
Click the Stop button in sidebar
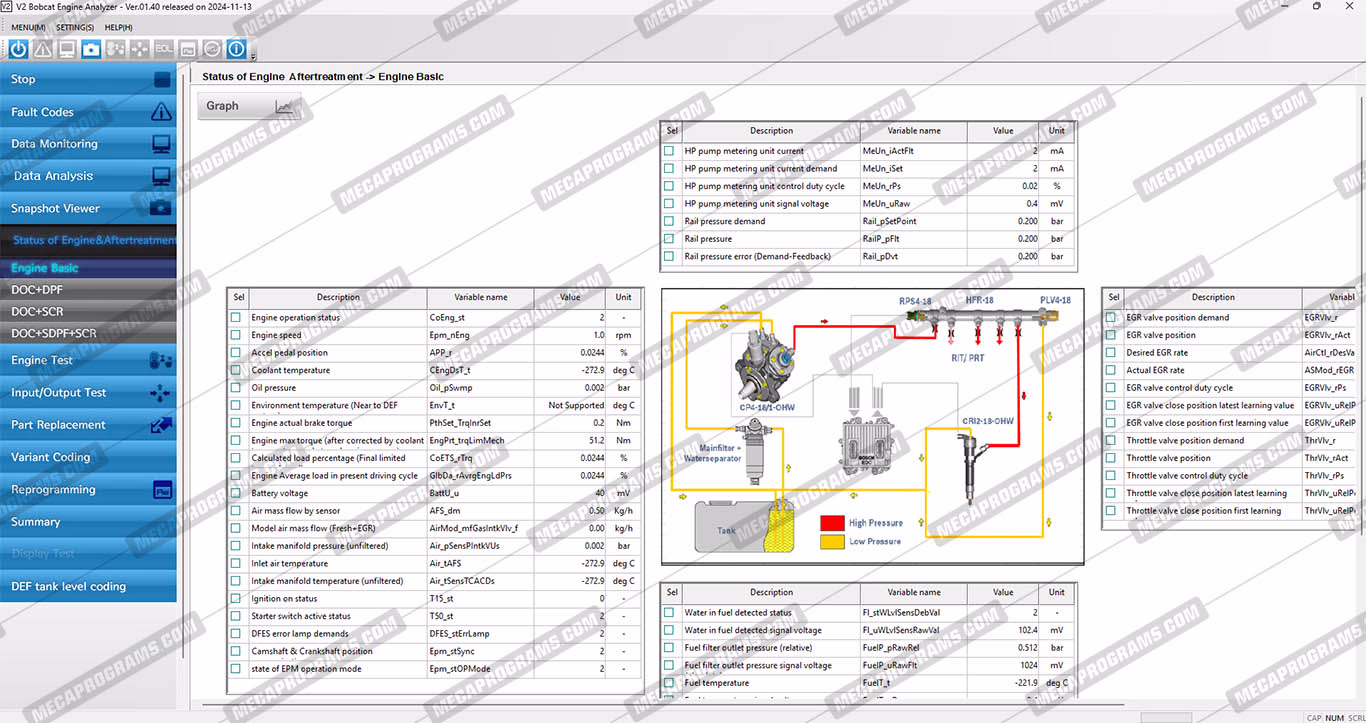tap(88, 79)
